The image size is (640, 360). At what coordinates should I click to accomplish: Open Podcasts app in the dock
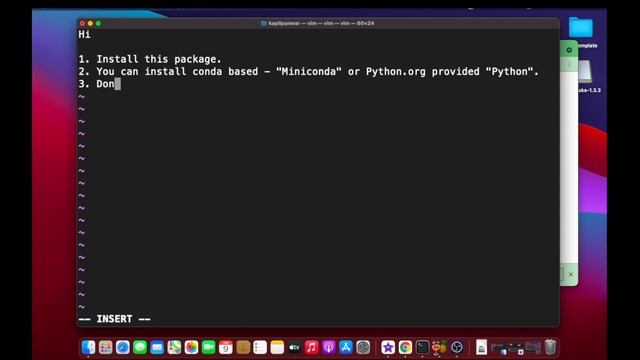(329, 347)
